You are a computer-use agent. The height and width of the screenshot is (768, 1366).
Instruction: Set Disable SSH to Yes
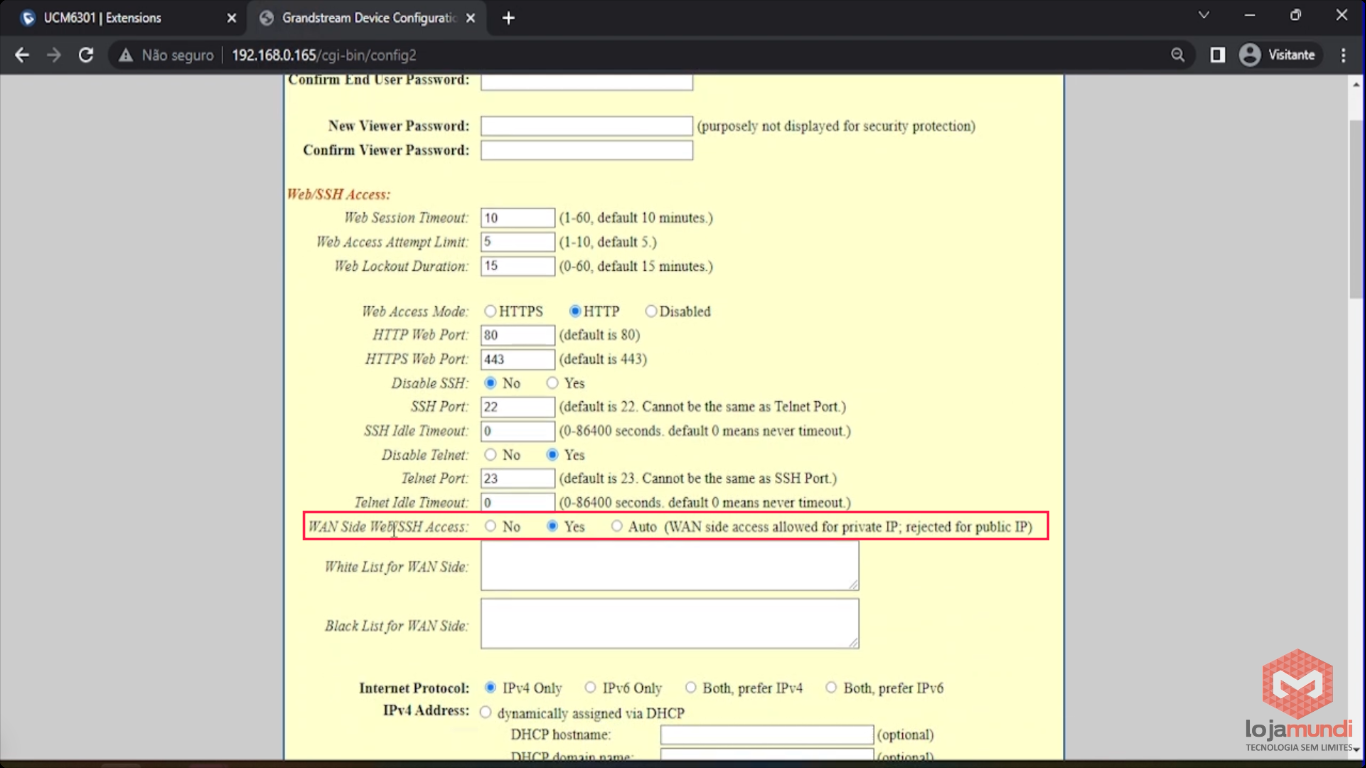(x=552, y=383)
